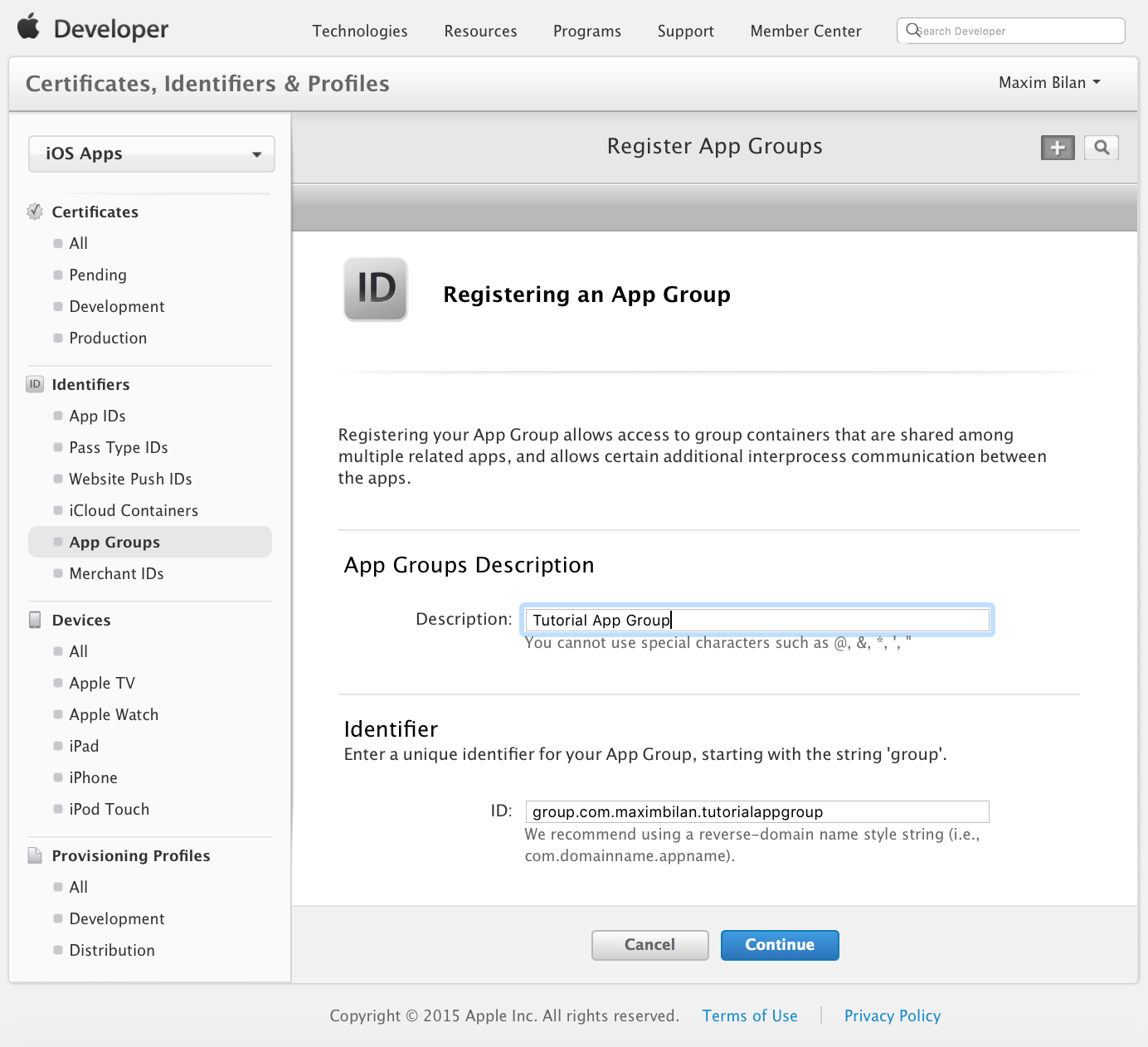The width and height of the screenshot is (1148, 1047).
Task: Click the plus icon to add a new App Group
Action: (1057, 147)
